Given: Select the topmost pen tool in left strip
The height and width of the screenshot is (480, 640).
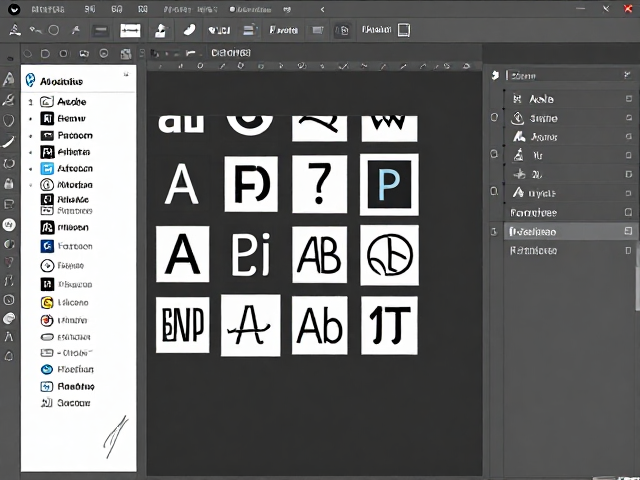Looking at the screenshot, I should (9, 79).
